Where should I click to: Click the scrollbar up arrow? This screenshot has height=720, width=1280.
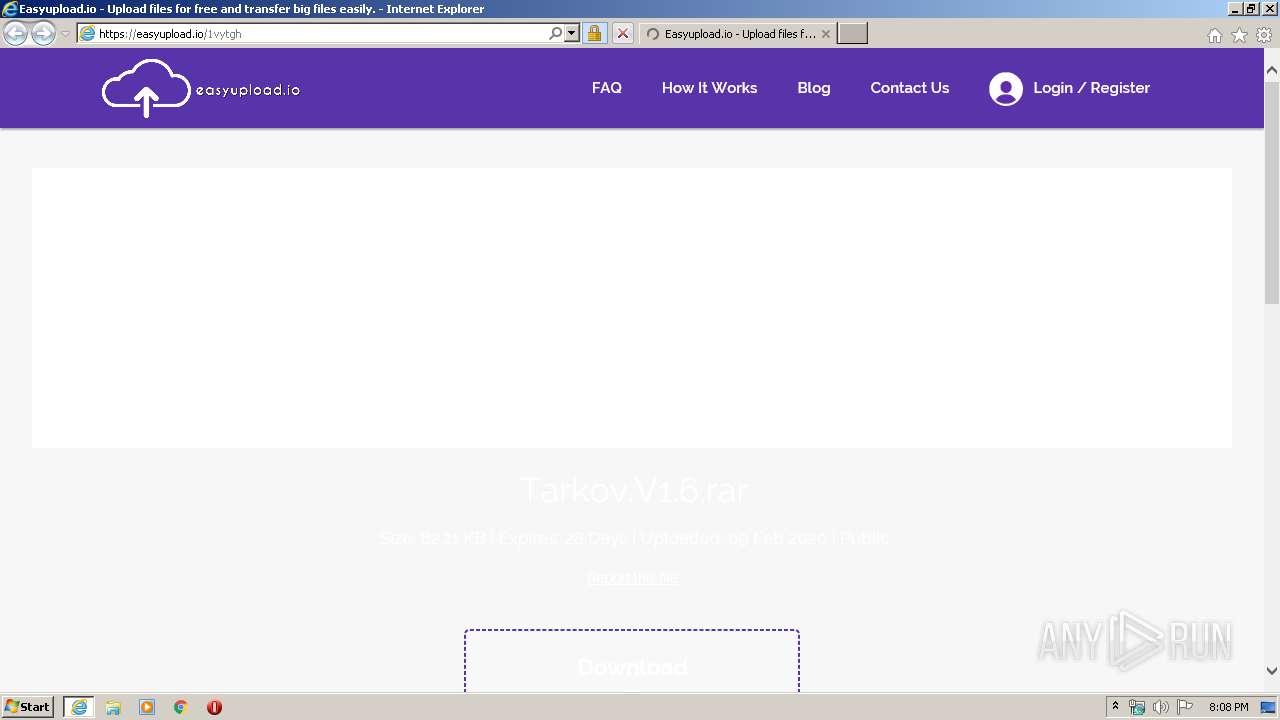1272,71
